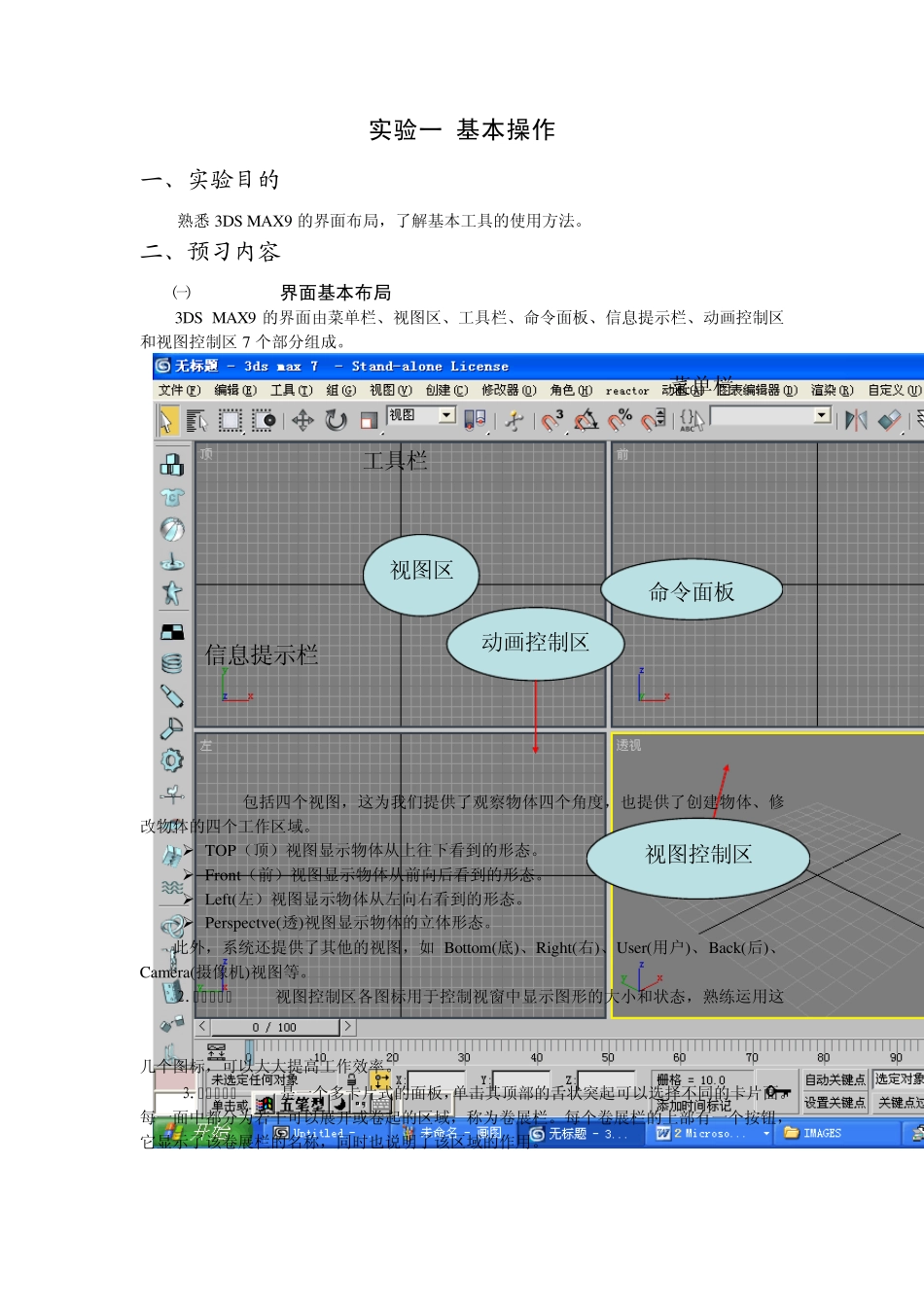Image resolution: width=924 pixels, height=1307 pixels.
Task: Click the 透视 viewport label
Action: (628, 745)
